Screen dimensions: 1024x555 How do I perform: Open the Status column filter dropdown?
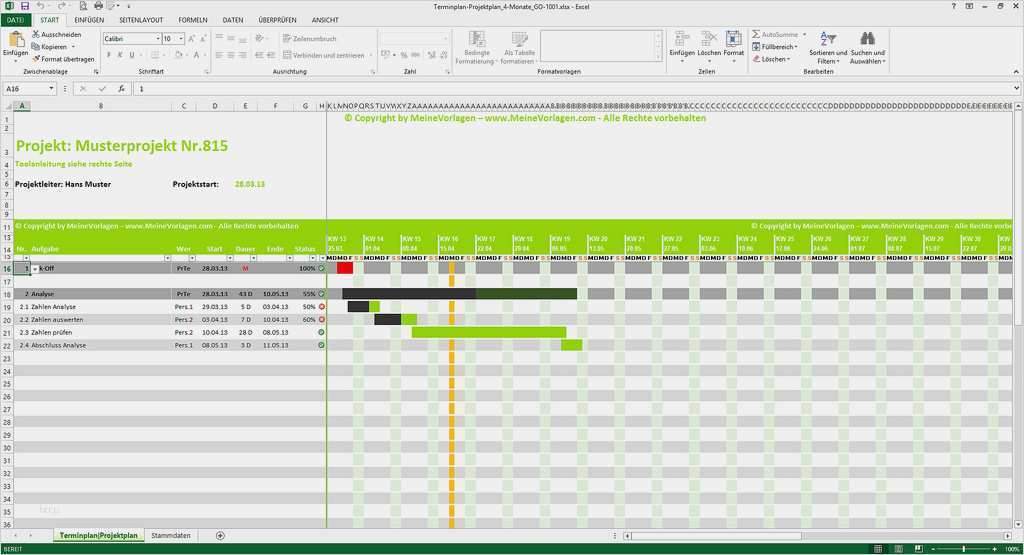point(313,258)
